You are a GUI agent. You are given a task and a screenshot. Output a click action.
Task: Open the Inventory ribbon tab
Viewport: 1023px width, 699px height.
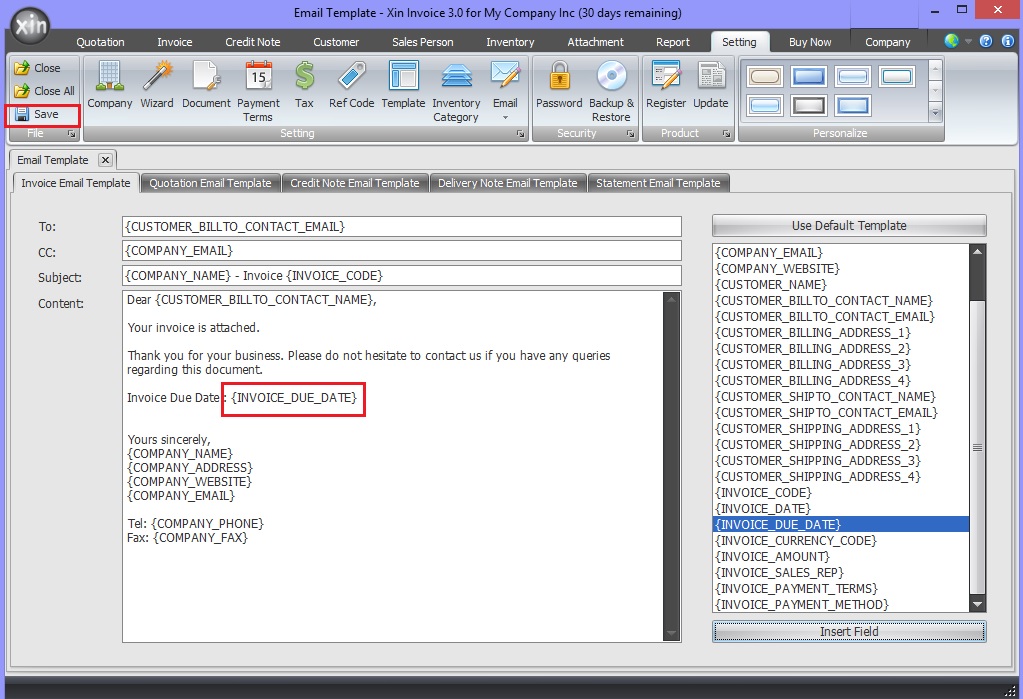coord(510,42)
